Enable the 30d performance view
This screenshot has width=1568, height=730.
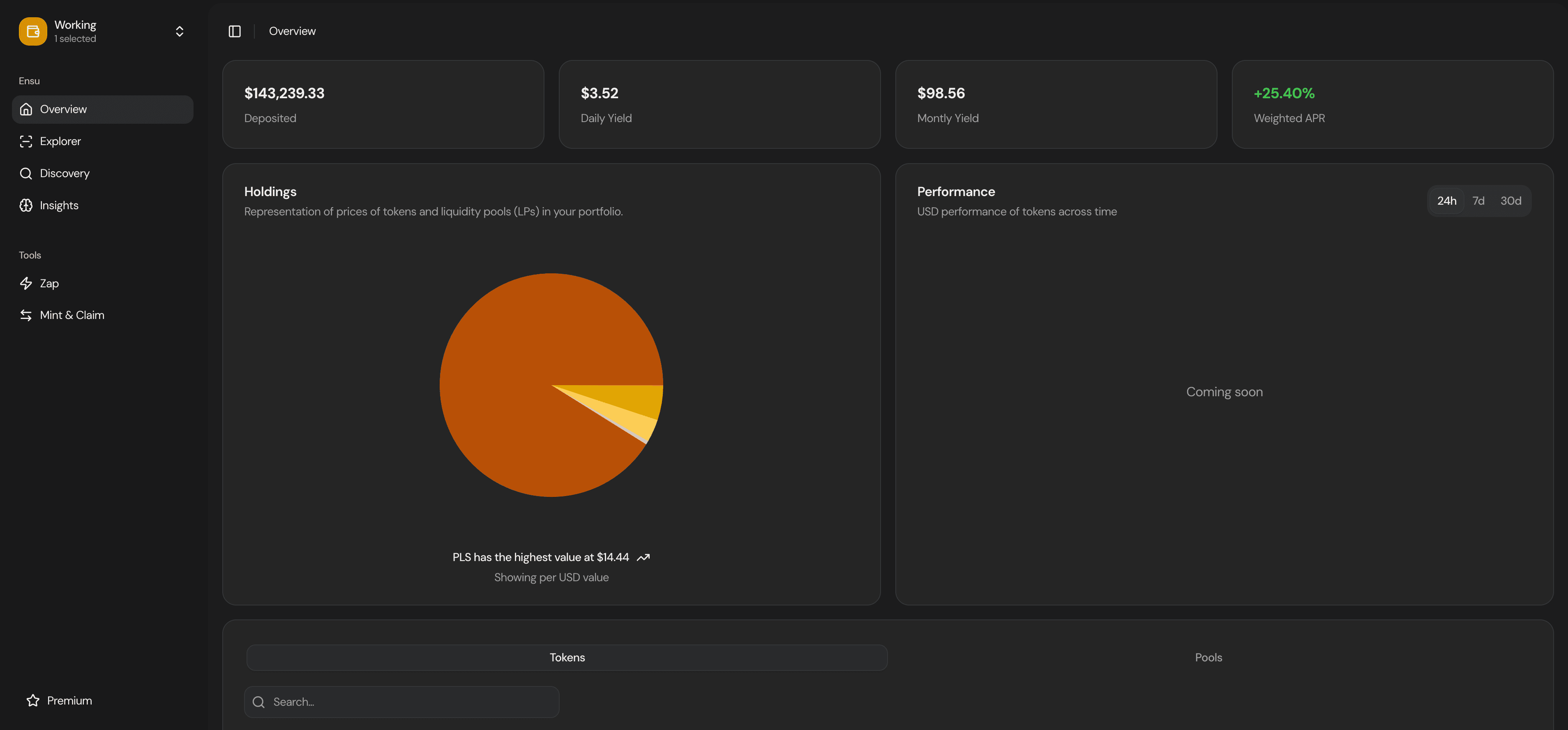[x=1510, y=200]
